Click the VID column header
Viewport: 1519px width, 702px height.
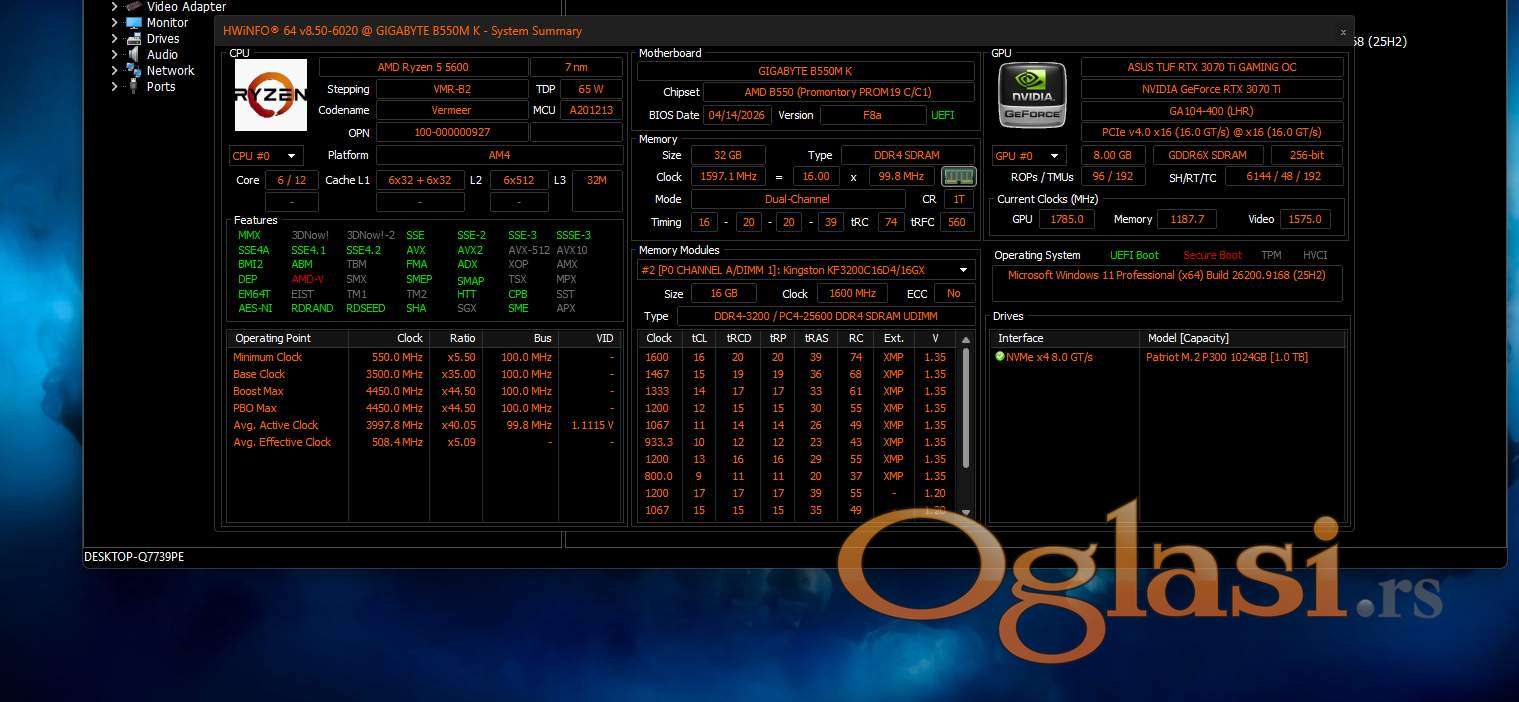(589, 338)
